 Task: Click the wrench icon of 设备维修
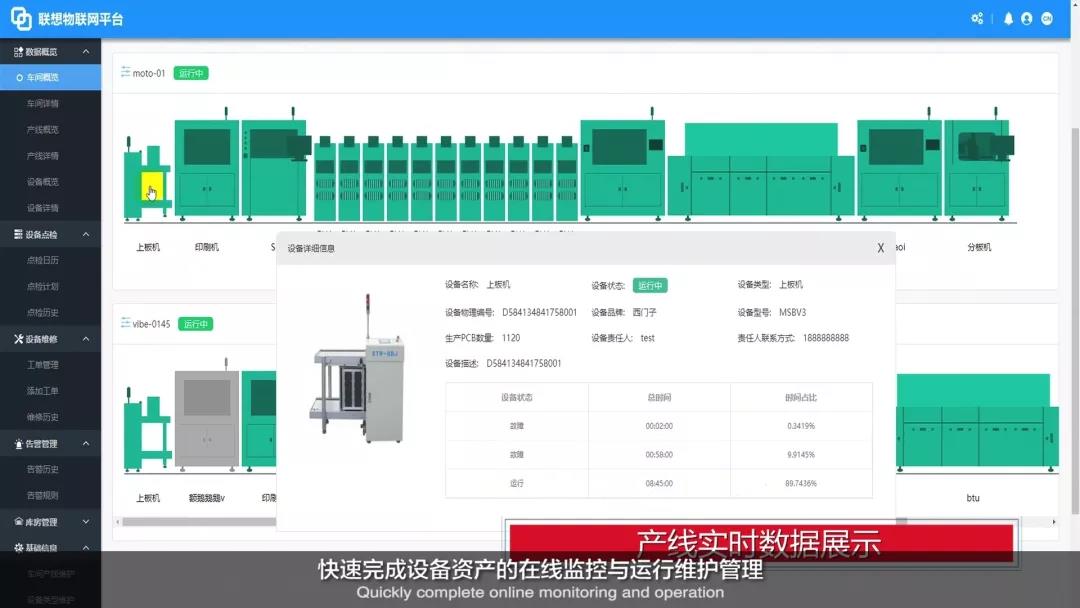(19, 339)
